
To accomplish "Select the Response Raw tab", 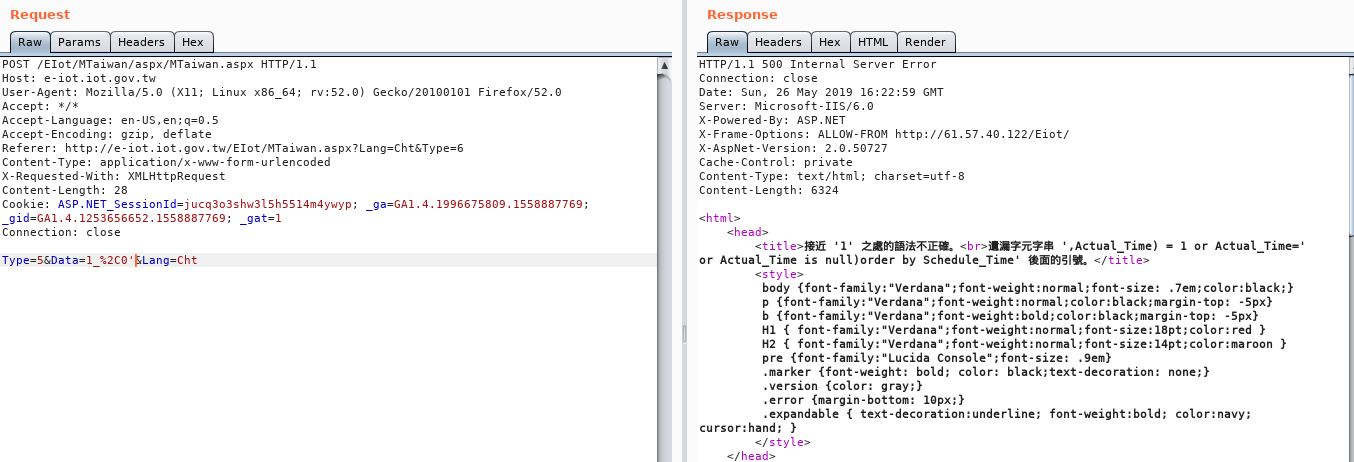I will tap(727, 42).
